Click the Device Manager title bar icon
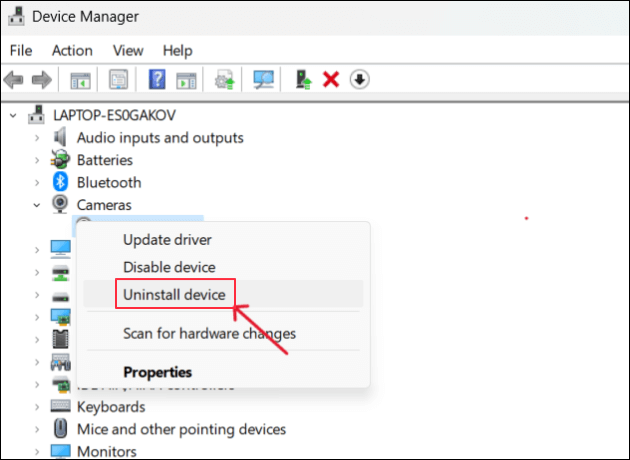 [x=16, y=16]
